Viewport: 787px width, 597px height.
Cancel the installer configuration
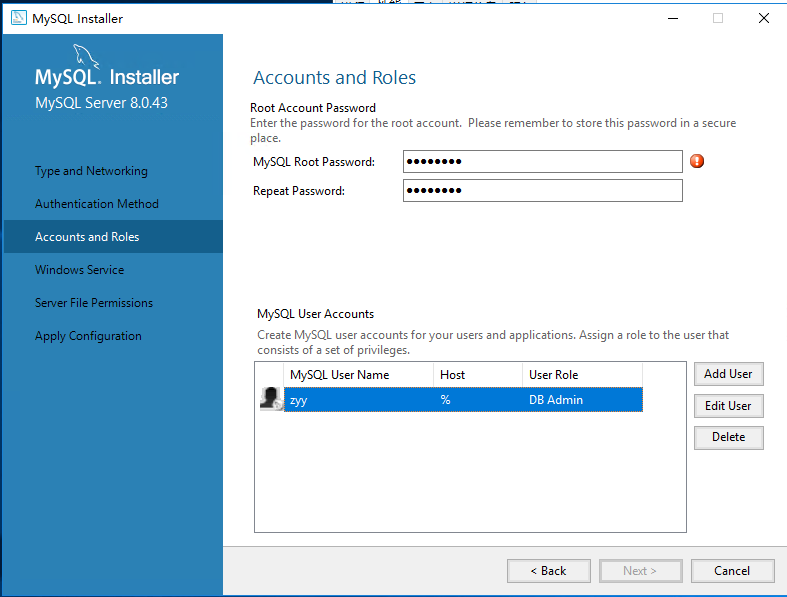point(732,571)
